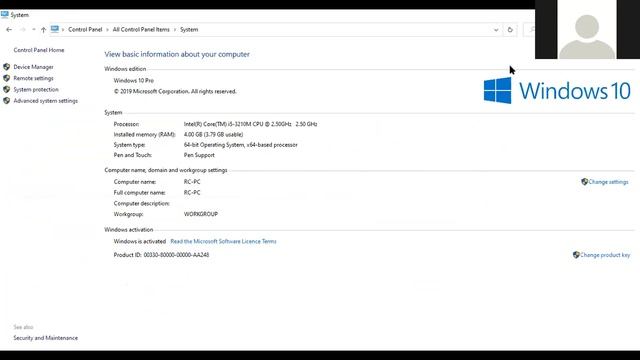This screenshot has height=360, width=640.
Task: Click the 2019 Microsoft Corporation copyright text
Action: point(175,91)
